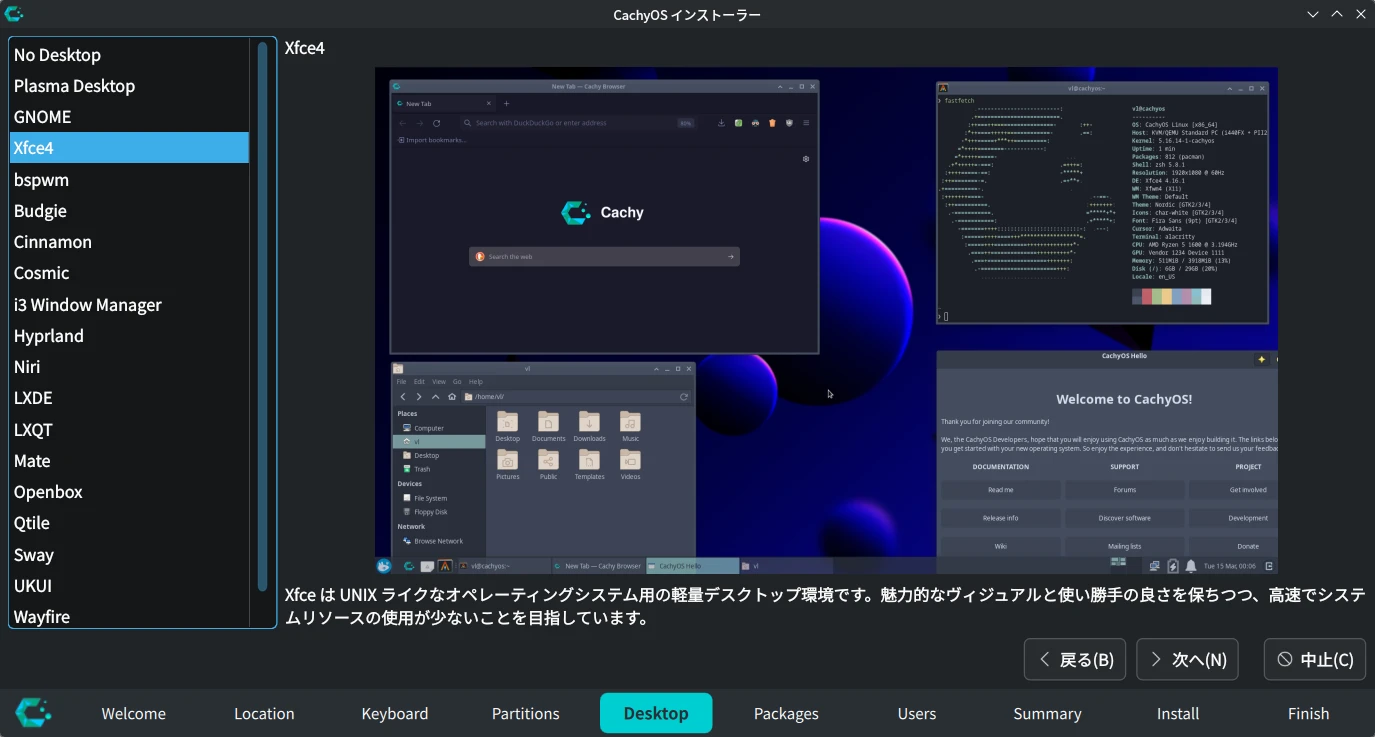Viewport: 1375px width, 737px height.
Task: Click the keep-above arrow in title bar
Action: pyautogui.click(x=1336, y=14)
